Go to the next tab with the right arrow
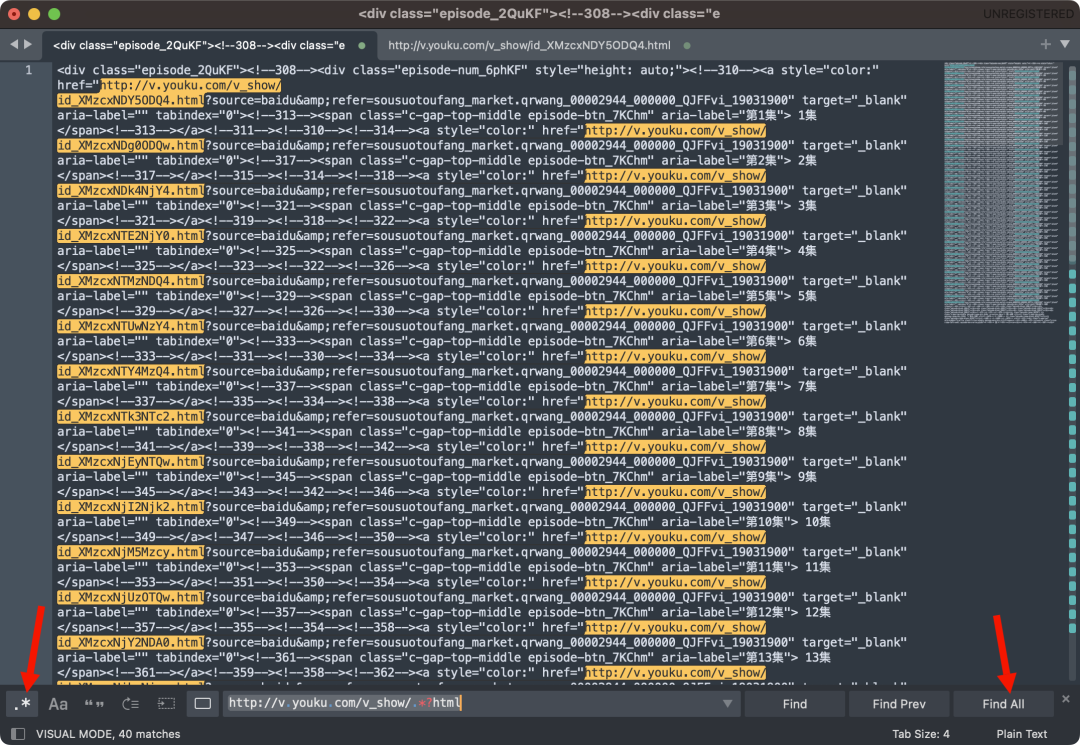 click(x=28, y=45)
